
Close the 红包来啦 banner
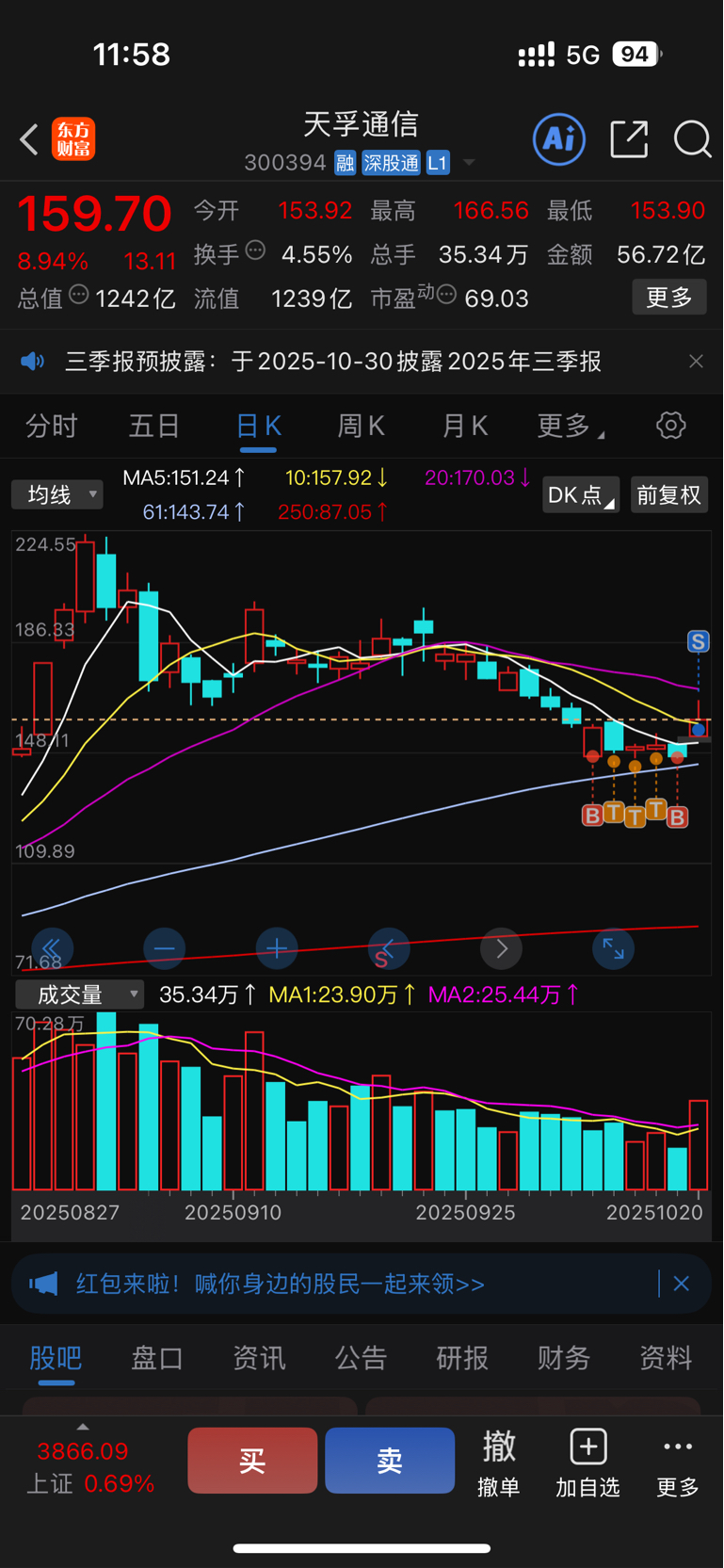[681, 1284]
